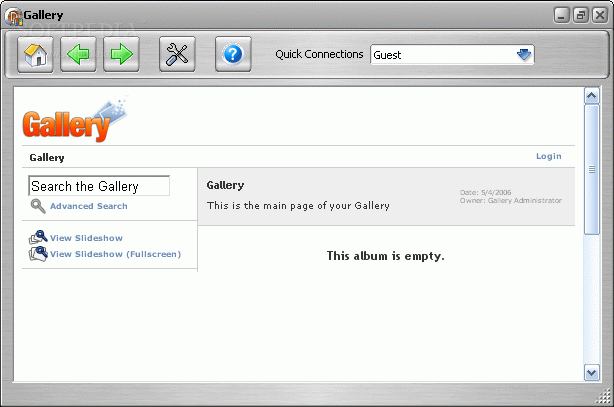Close the Gallery window
614x407 pixels.
point(600,16)
